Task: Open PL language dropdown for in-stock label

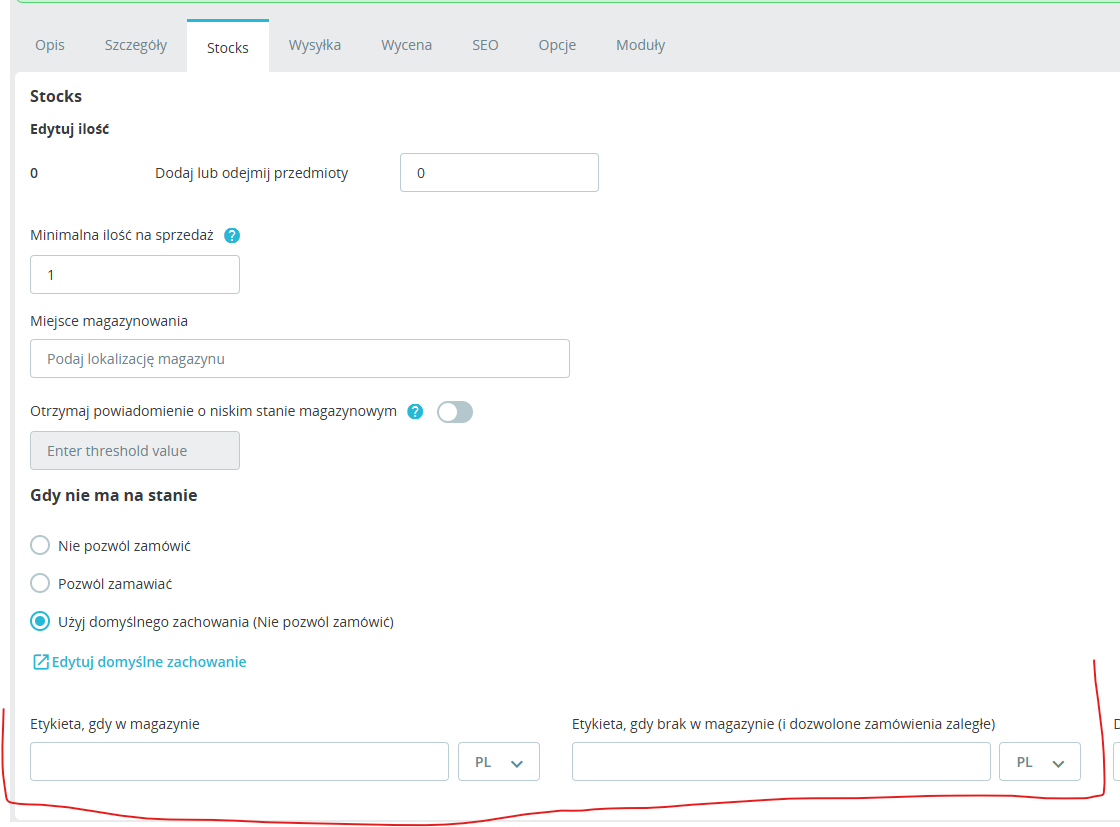Action: [499, 762]
